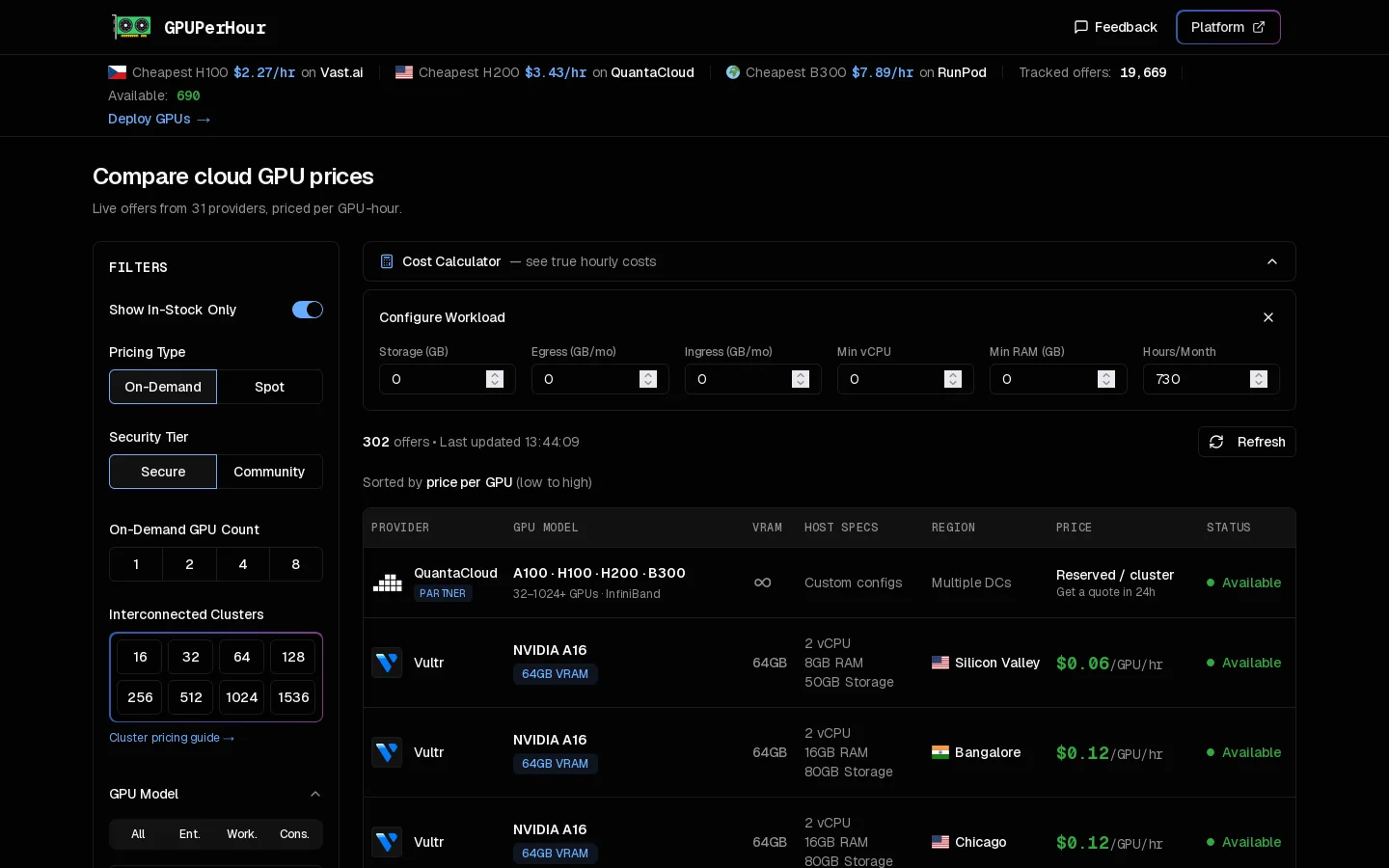
Task: Select GPU count 8
Action: (x=296, y=564)
